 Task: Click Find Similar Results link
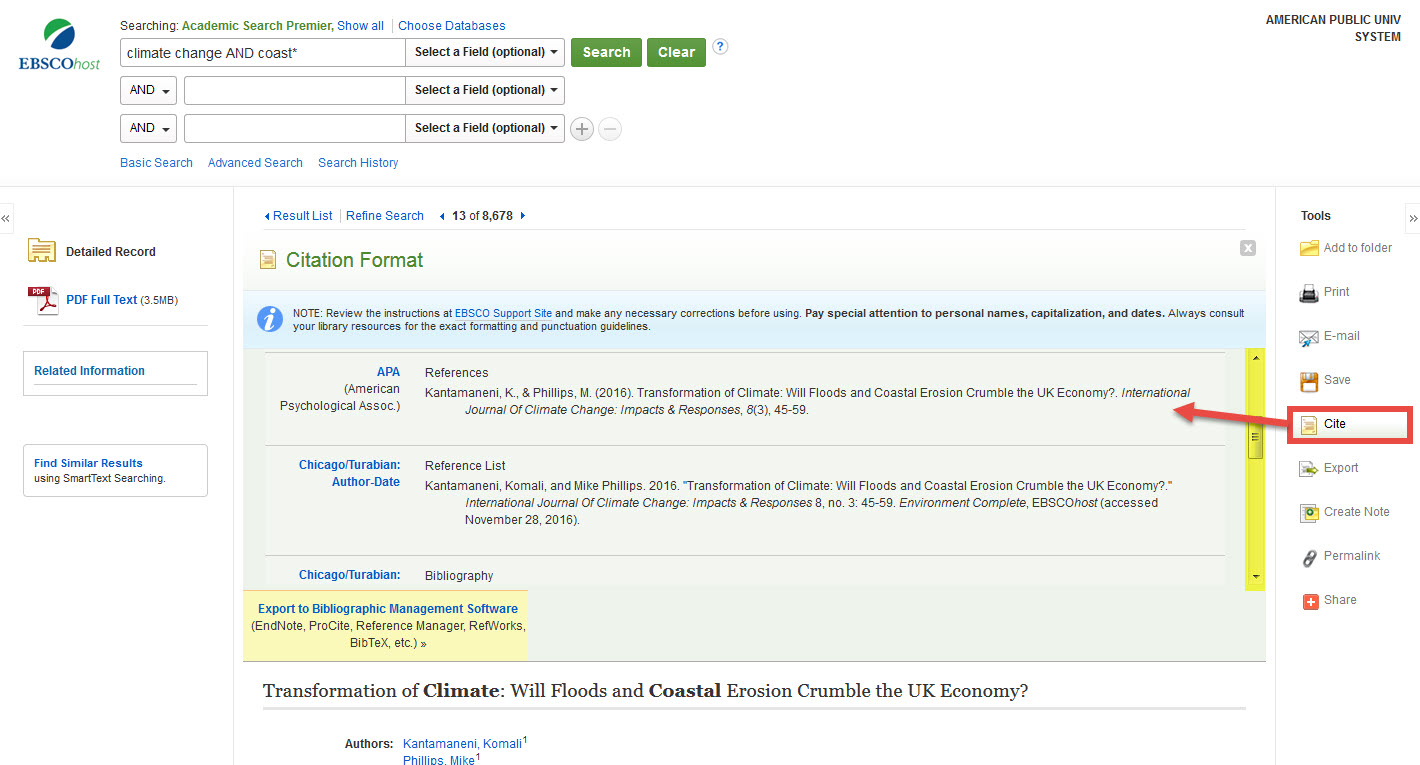click(x=88, y=463)
